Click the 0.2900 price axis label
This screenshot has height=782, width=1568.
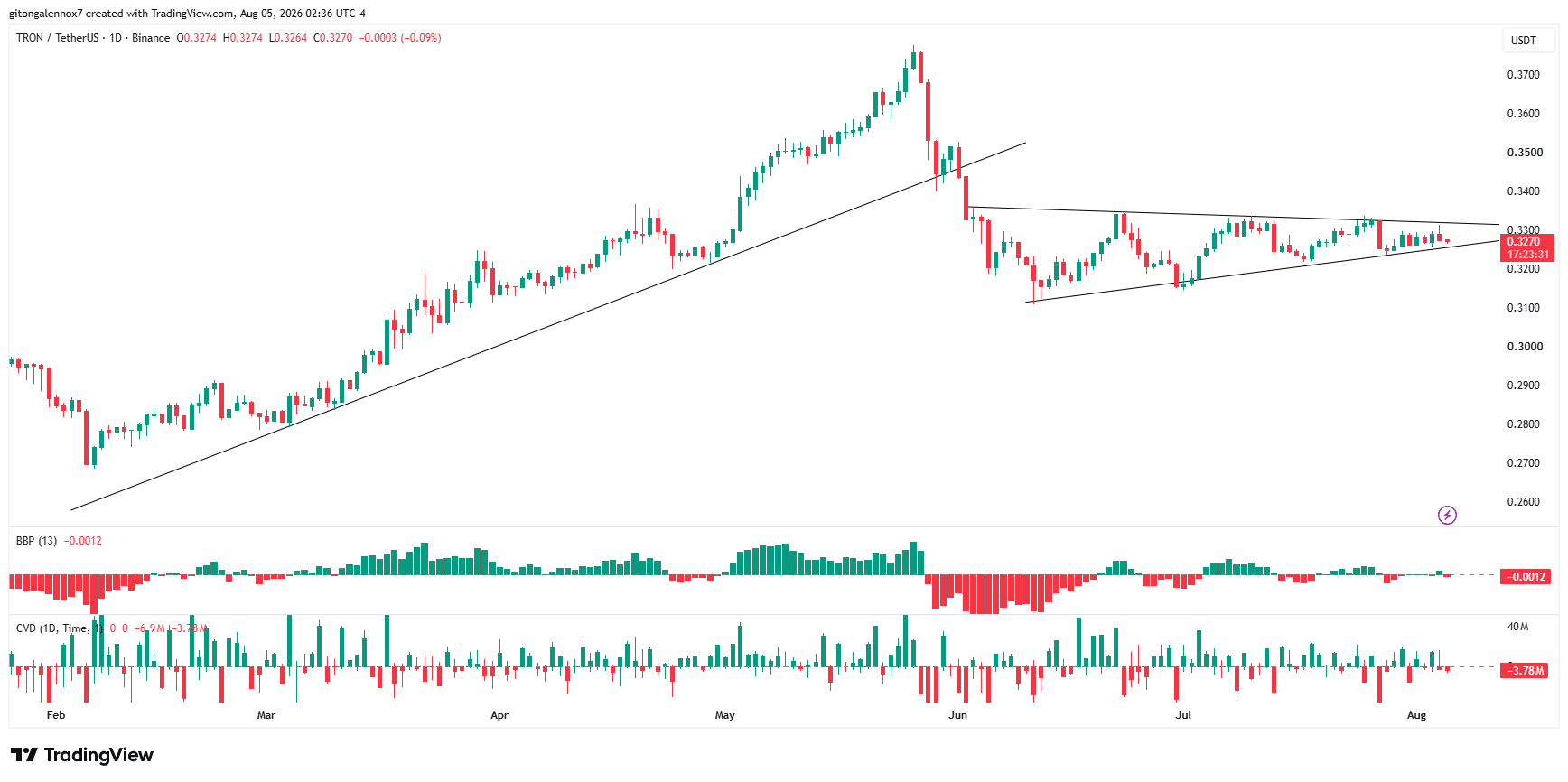point(1523,386)
